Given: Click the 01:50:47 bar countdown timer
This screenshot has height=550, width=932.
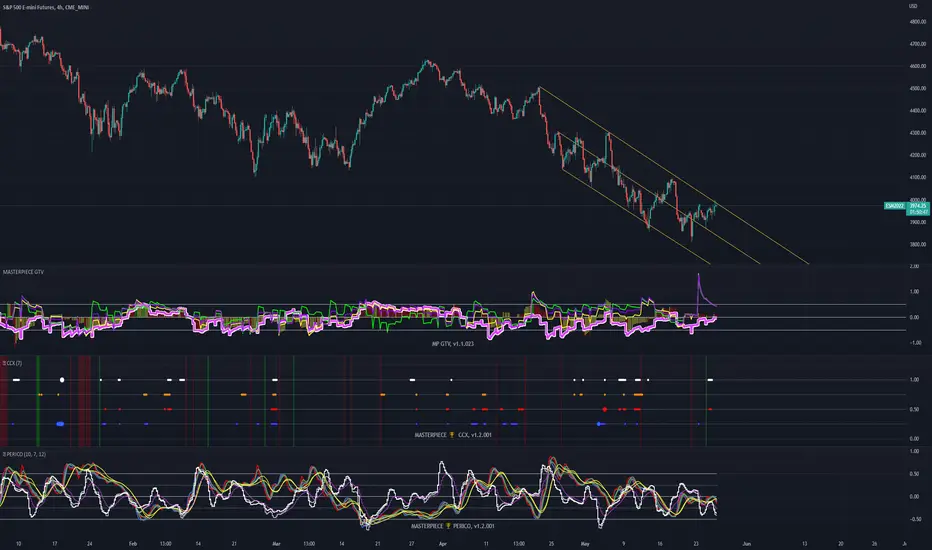Looking at the screenshot, I should [918, 212].
